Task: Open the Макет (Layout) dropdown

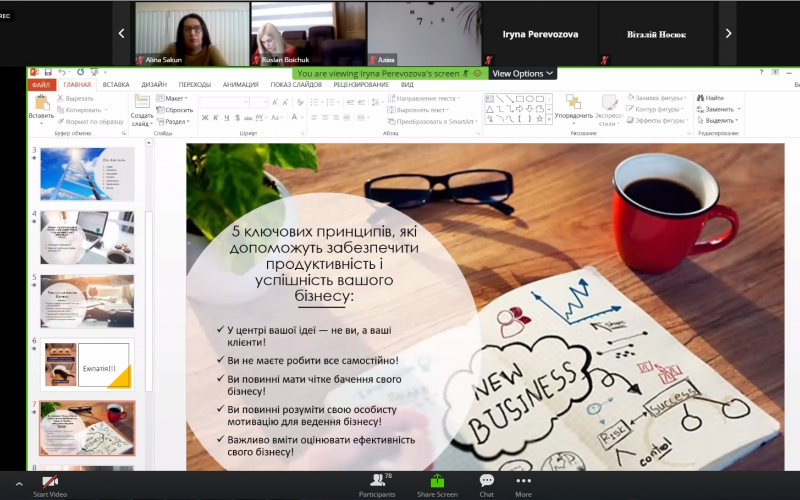Action: [x=172, y=98]
